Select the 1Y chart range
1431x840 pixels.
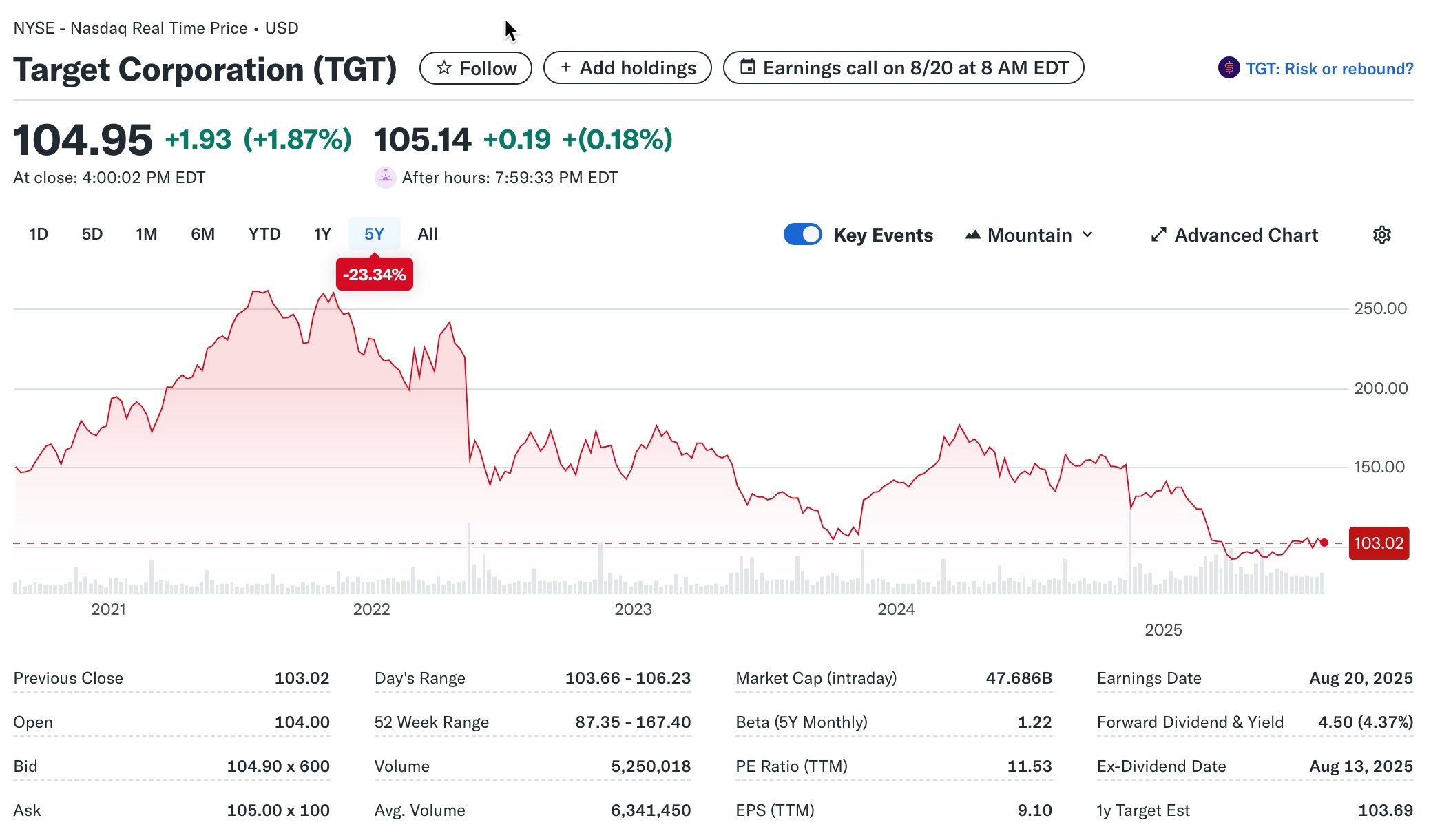(322, 234)
